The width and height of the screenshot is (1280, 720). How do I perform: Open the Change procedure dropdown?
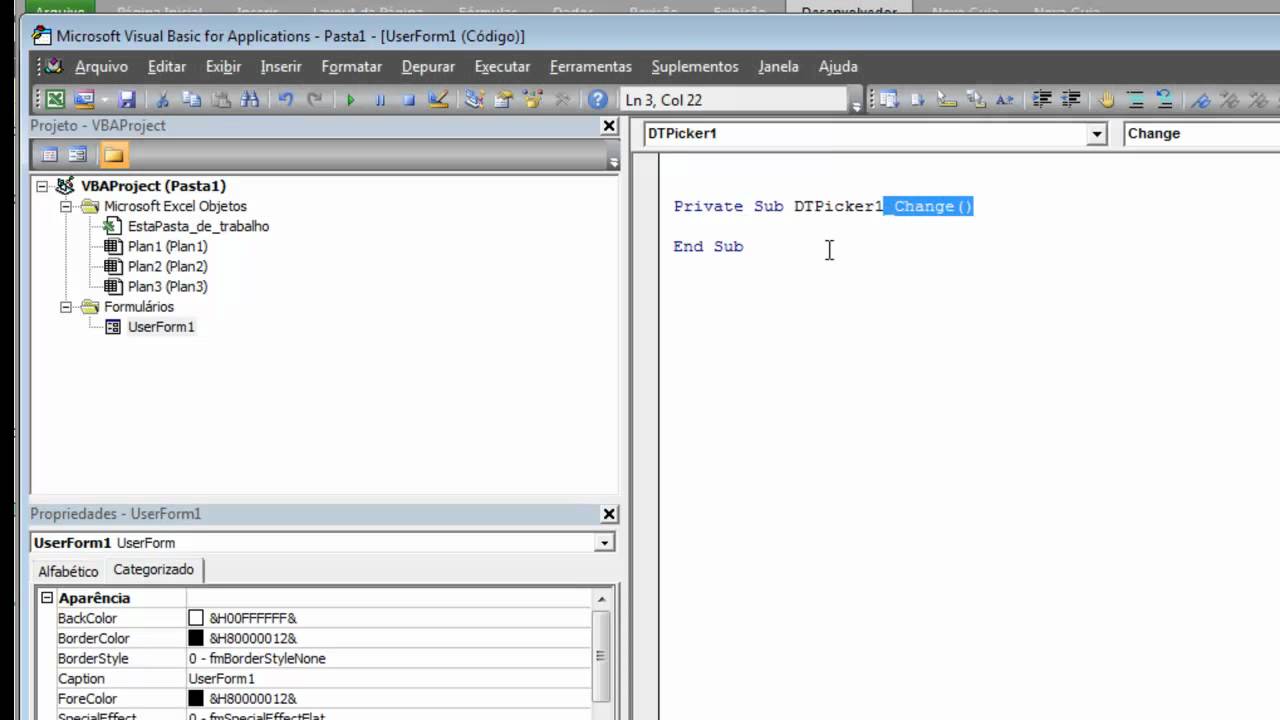click(x=1203, y=134)
